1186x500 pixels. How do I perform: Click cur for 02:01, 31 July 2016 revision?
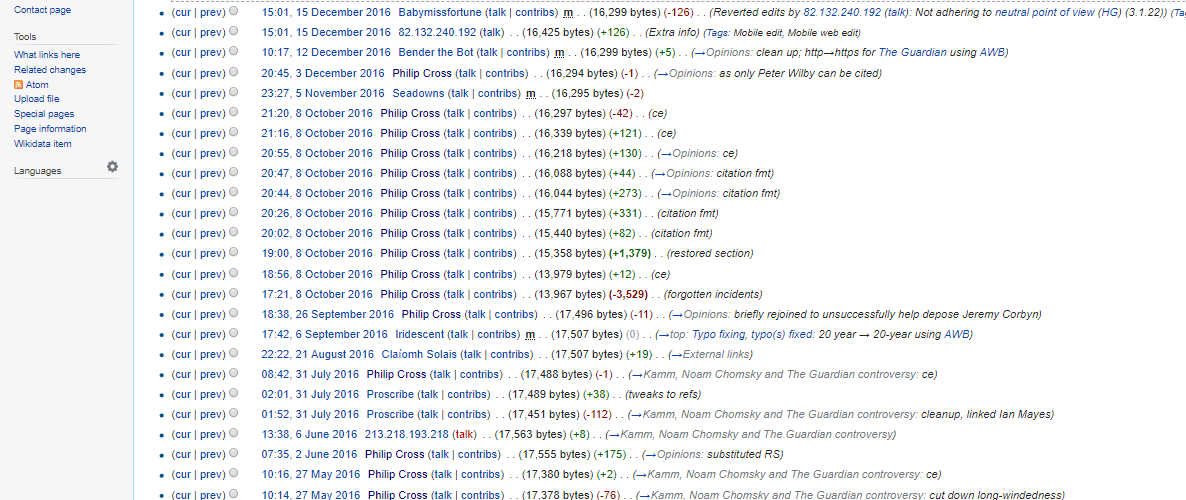click(181, 394)
